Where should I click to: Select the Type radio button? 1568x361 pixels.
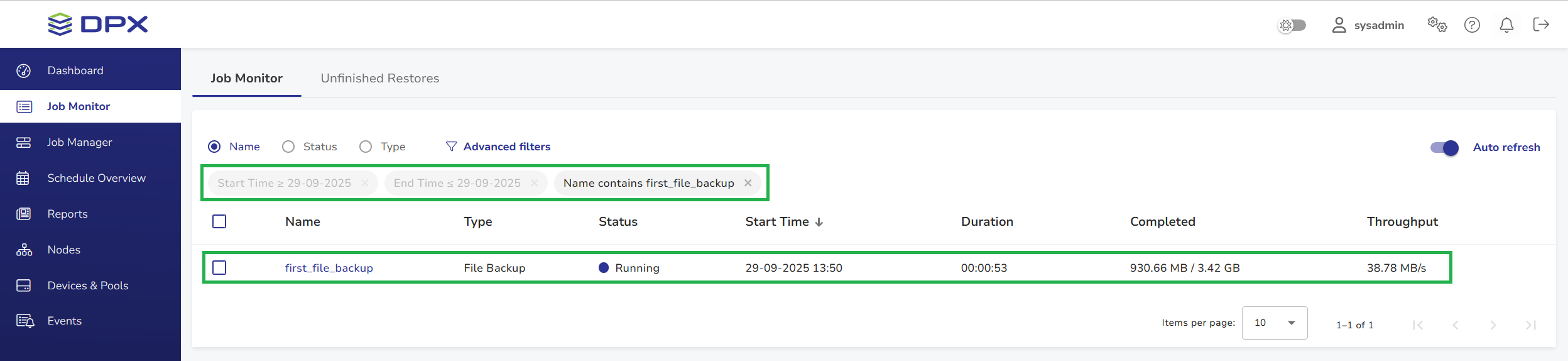[x=366, y=147]
